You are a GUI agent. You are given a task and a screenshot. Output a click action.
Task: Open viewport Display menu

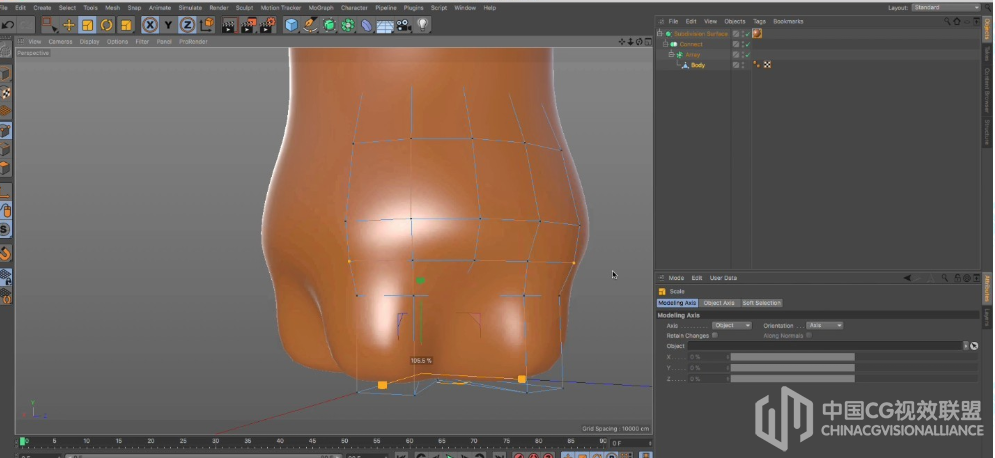pos(89,41)
